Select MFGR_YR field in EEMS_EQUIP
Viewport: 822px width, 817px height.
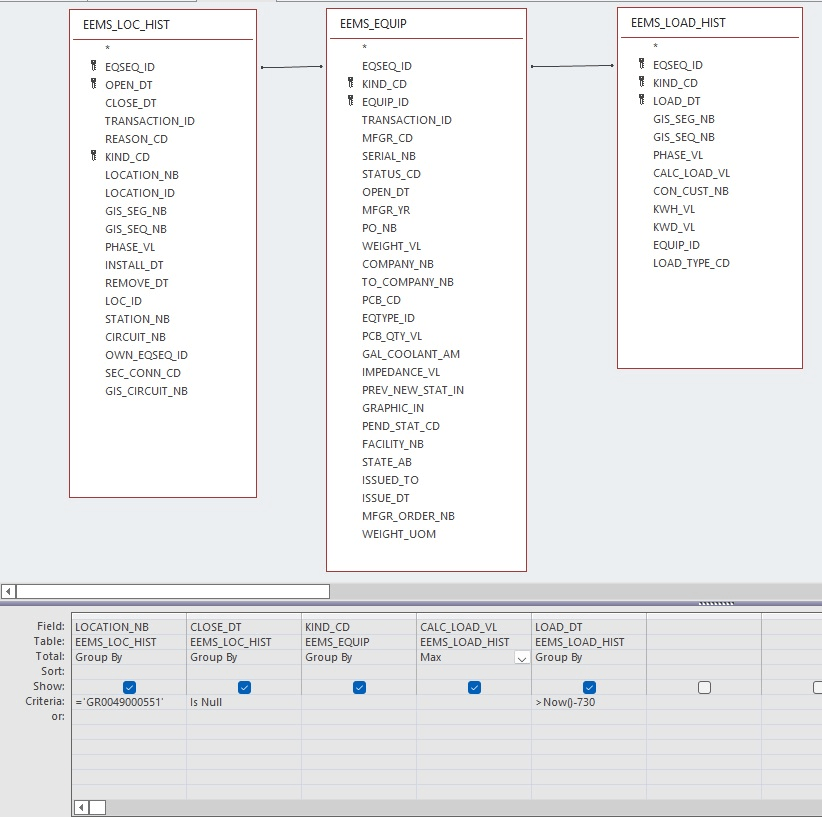pos(386,210)
